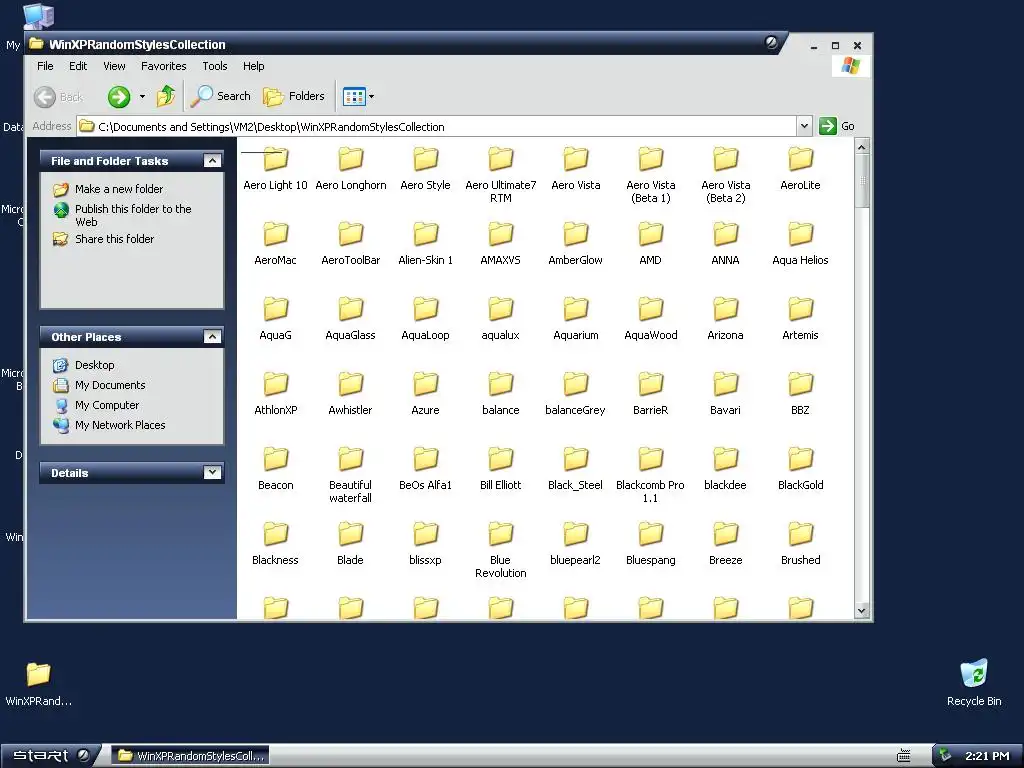This screenshot has width=1024, height=768.
Task: Select the Aqua Helios folder
Action: click(x=800, y=244)
